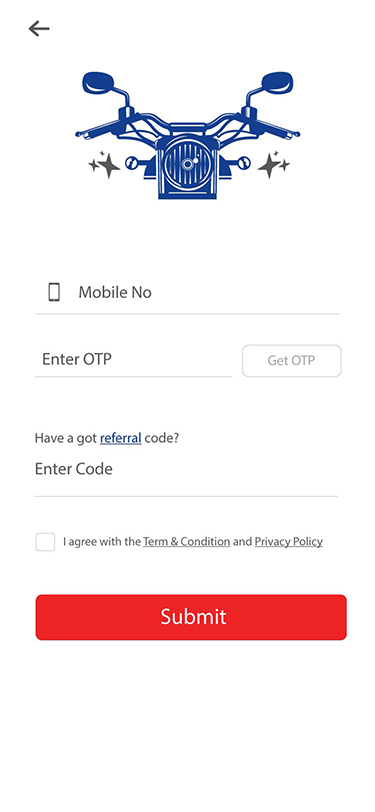Focus the Enter OTP field
Viewport: 375px width, 812px height.
[134, 359]
